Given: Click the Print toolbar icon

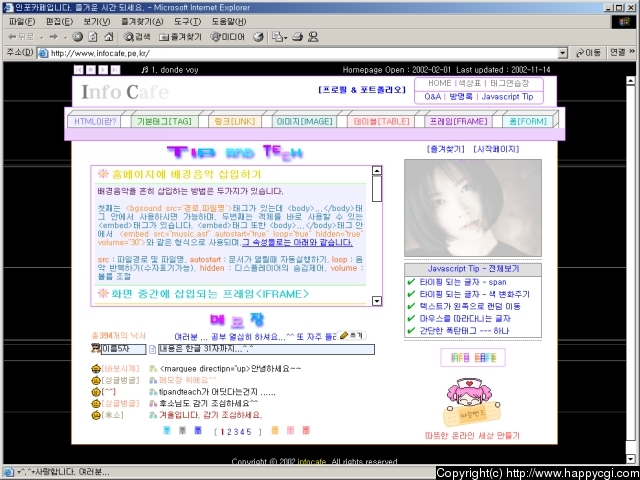Looking at the screenshot, I should click(298, 37).
